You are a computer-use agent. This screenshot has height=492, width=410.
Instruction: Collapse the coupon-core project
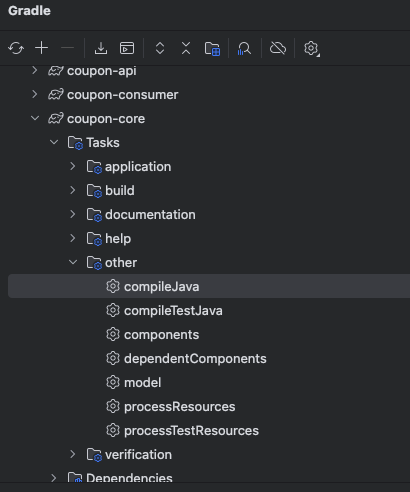pos(35,118)
